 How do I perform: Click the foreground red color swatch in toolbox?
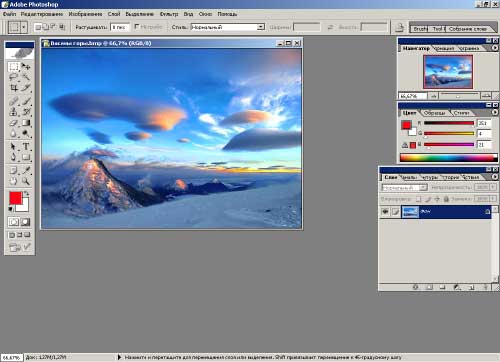[15, 198]
